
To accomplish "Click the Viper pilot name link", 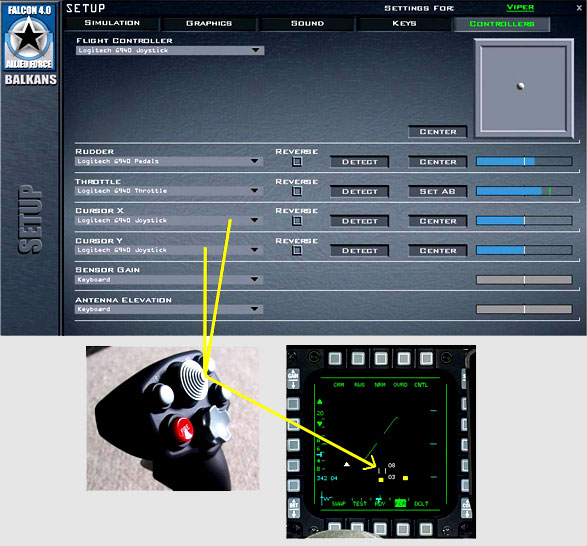I will [520, 7].
